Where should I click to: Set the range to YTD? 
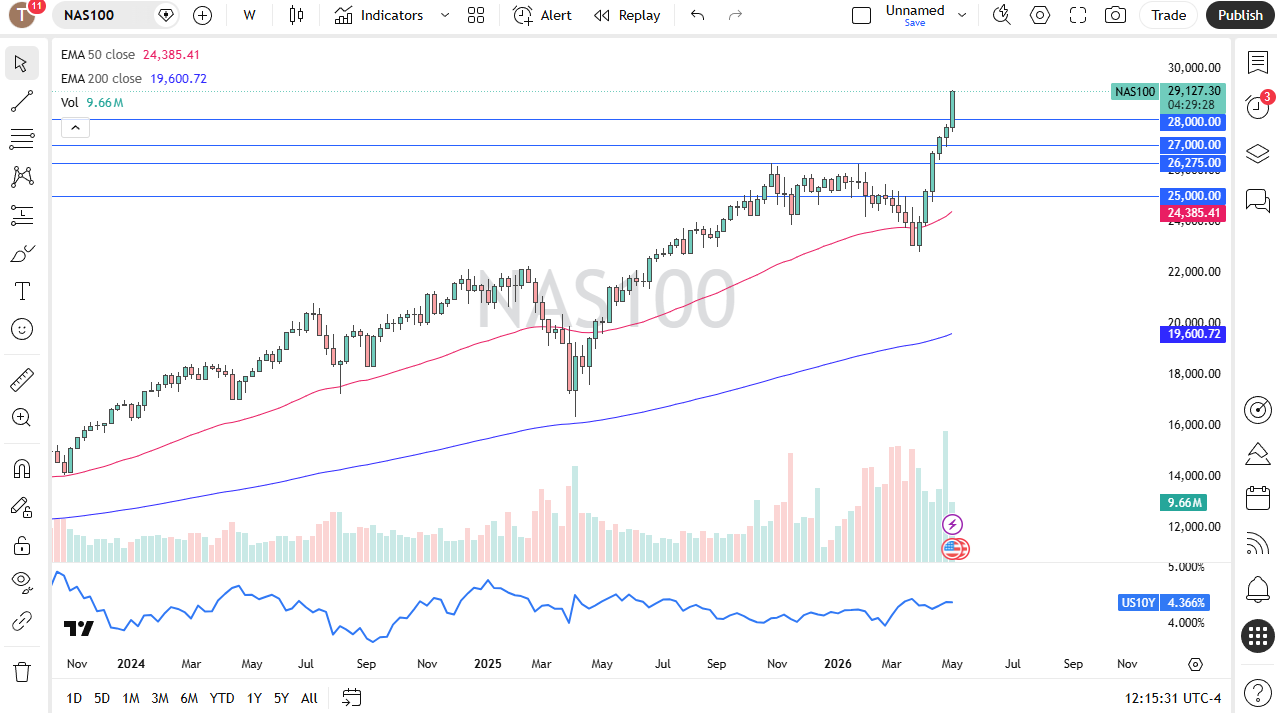[x=222, y=698]
